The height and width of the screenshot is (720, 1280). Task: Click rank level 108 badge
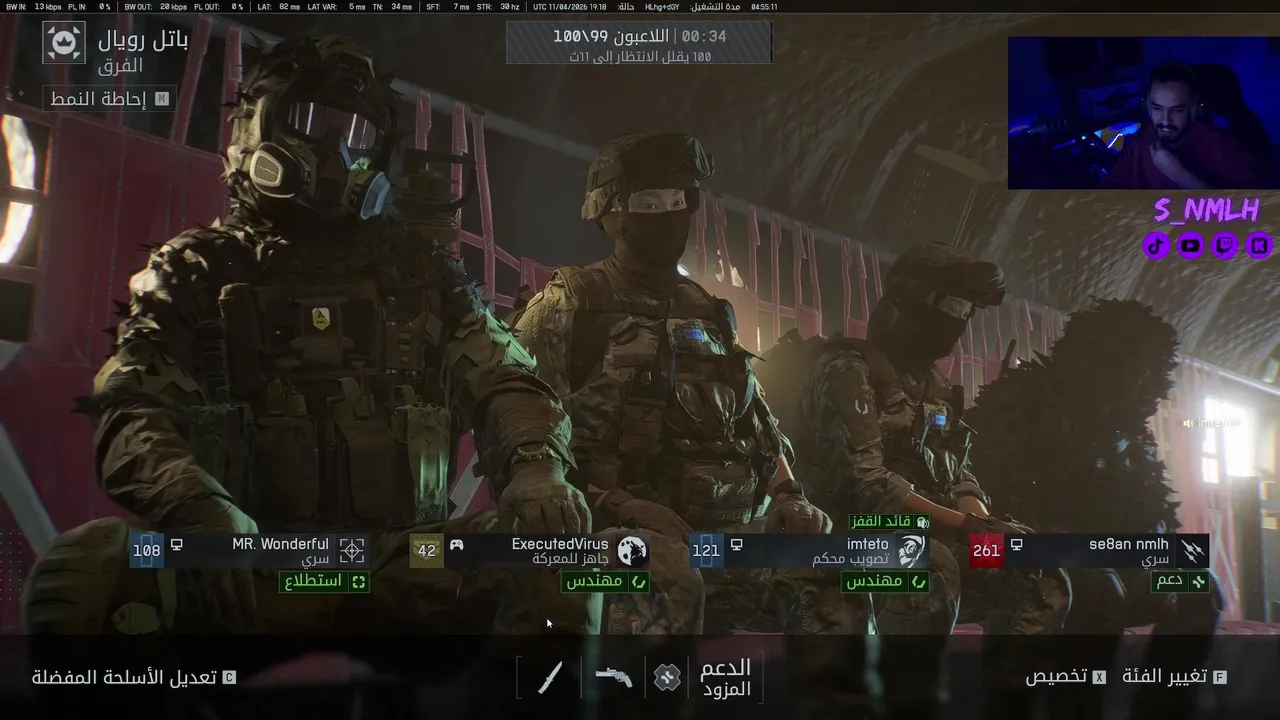click(x=146, y=550)
